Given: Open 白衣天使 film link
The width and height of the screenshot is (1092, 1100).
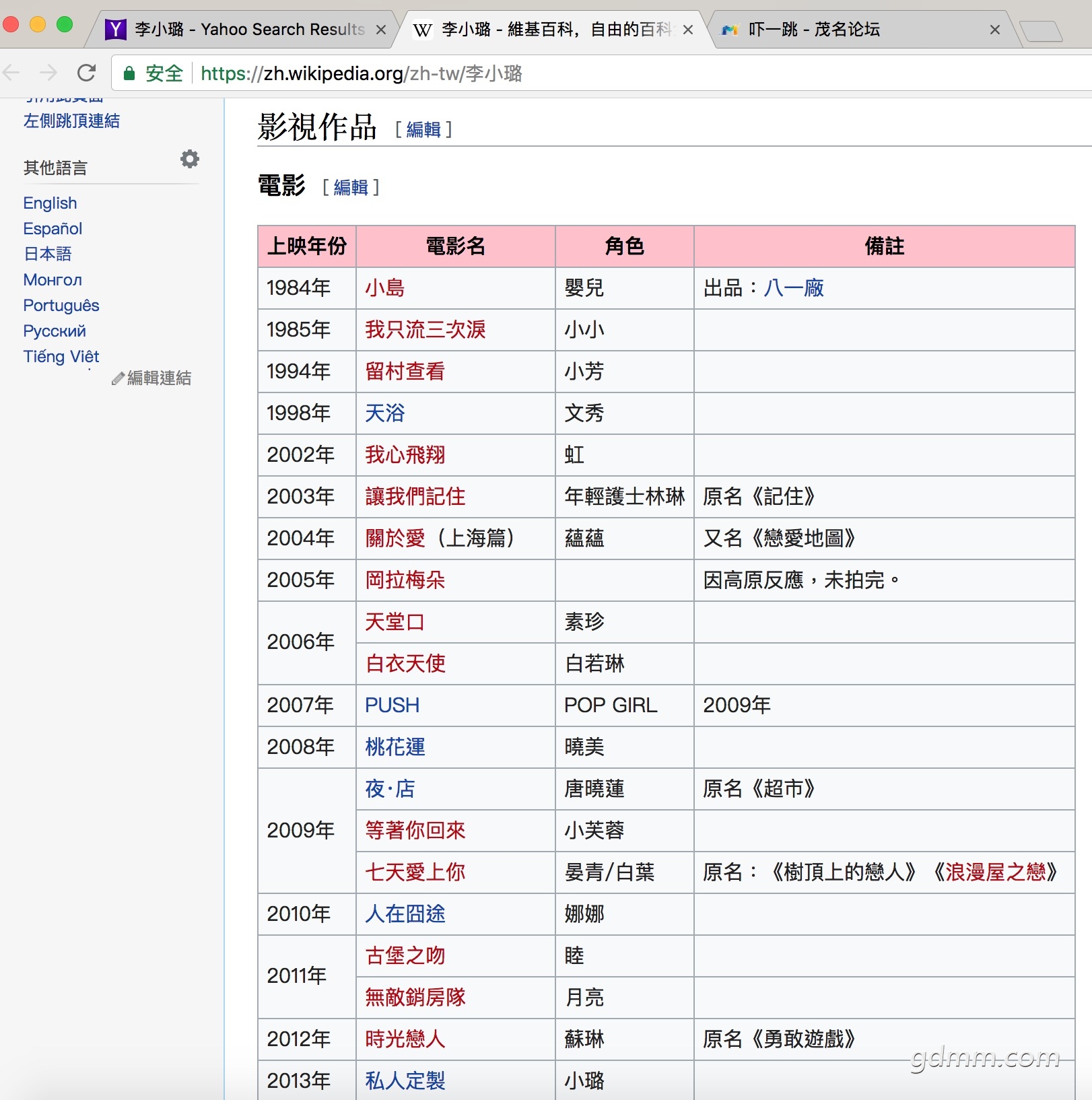Looking at the screenshot, I should click(x=405, y=664).
